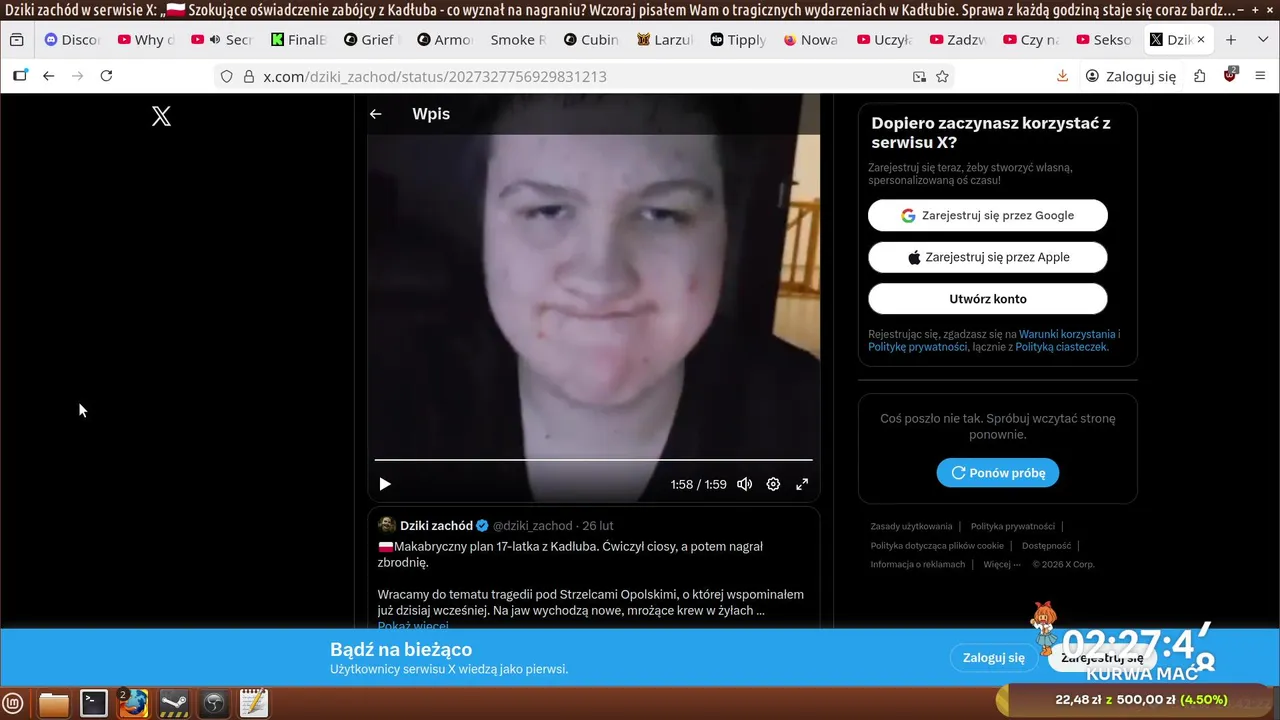Open browser downloads panel
The image size is (1280, 720).
pyautogui.click(x=1062, y=76)
